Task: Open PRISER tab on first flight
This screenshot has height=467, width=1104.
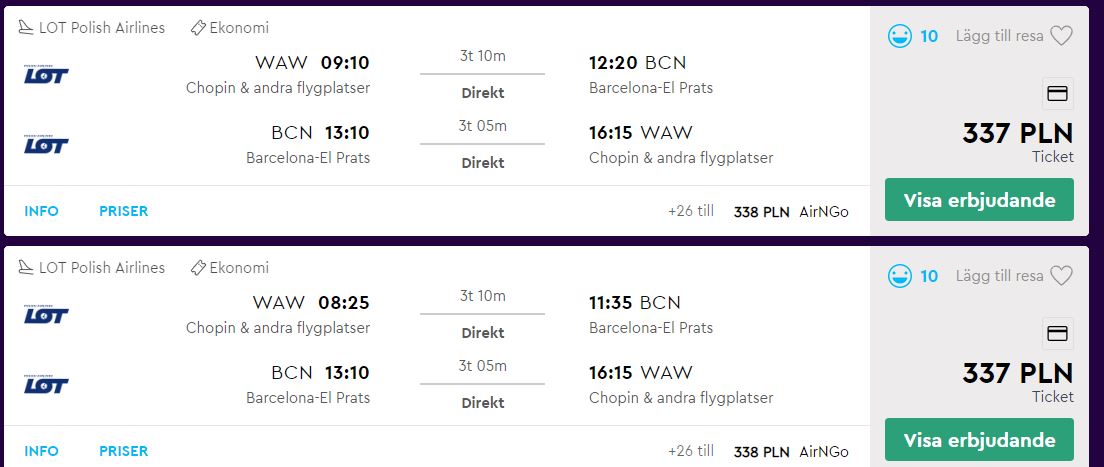Action: (124, 211)
